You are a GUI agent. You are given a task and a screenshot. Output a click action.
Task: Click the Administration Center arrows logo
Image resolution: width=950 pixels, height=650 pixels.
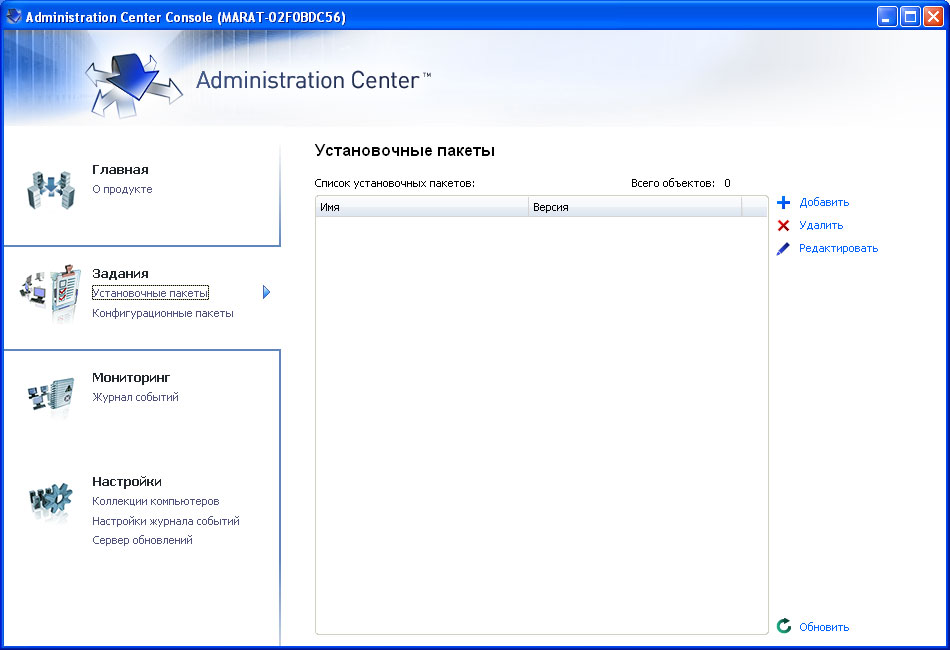coord(133,85)
